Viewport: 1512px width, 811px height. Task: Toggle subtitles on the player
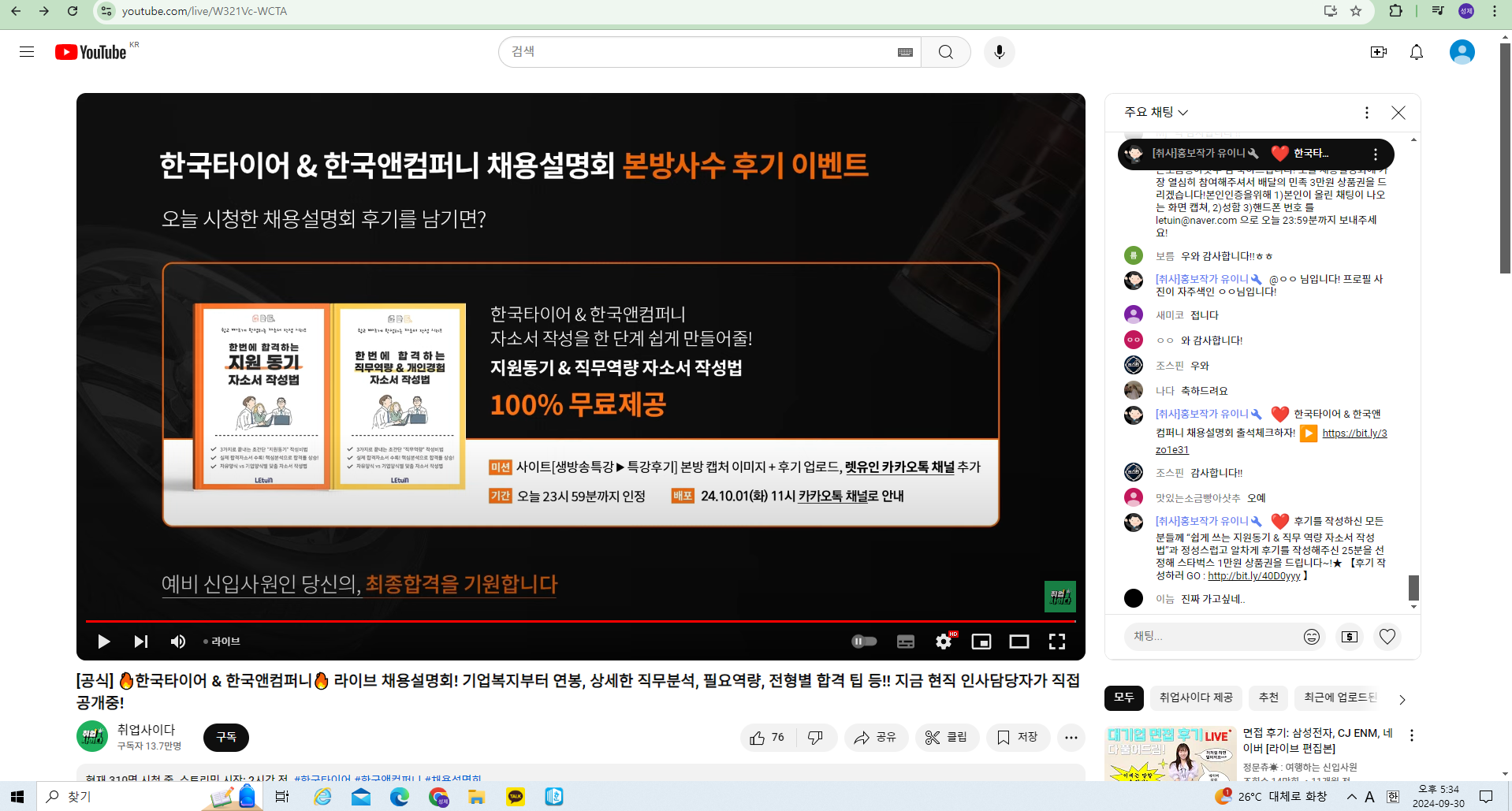pos(905,642)
